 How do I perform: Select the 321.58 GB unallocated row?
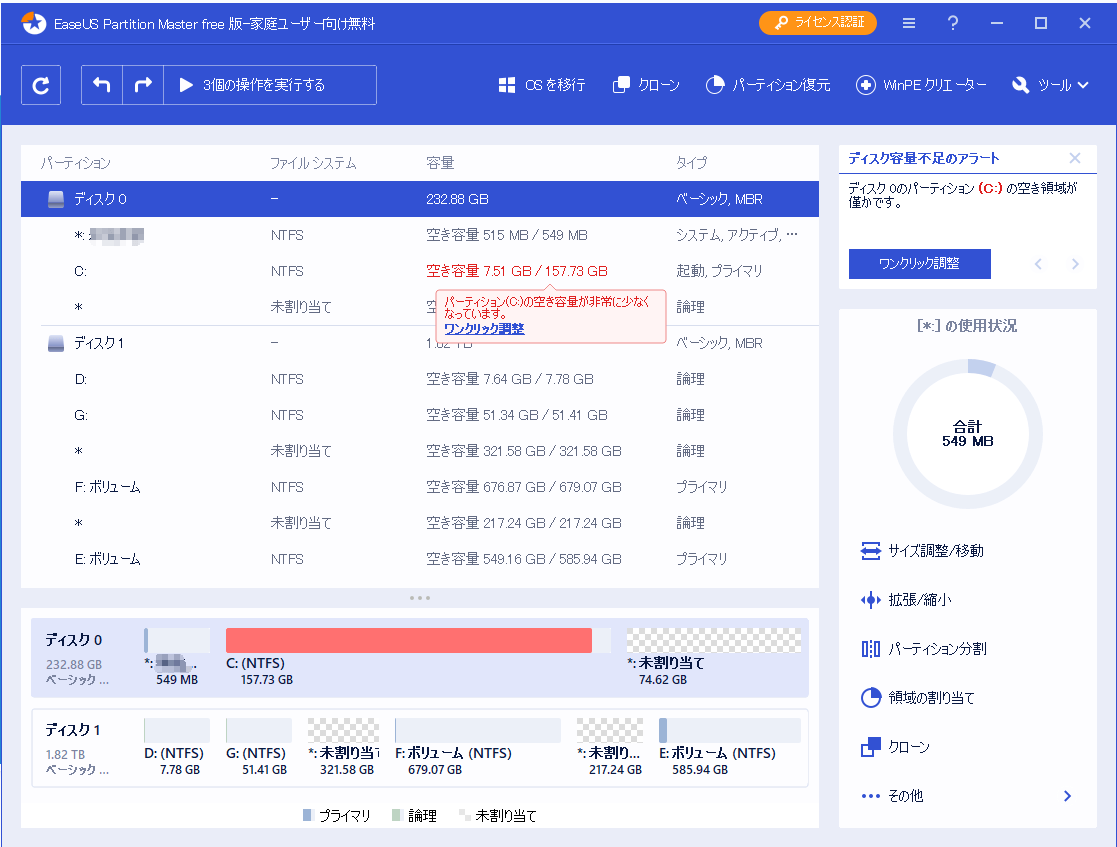420,451
